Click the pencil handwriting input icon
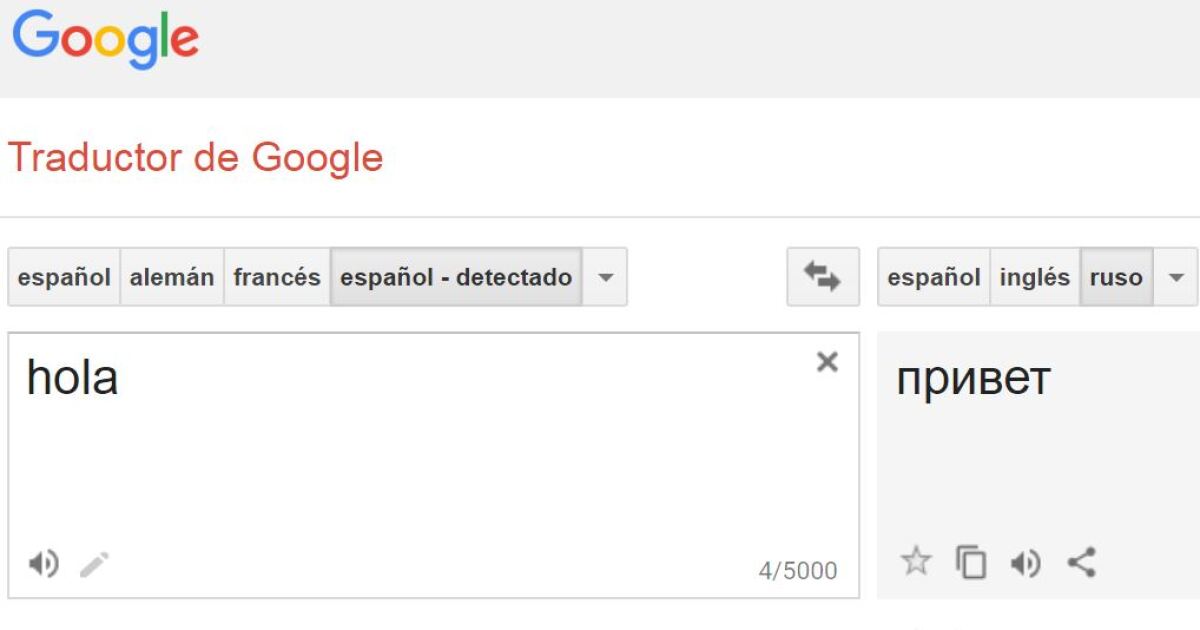Image resolution: width=1200 pixels, height=630 pixels. coord(95,565)
